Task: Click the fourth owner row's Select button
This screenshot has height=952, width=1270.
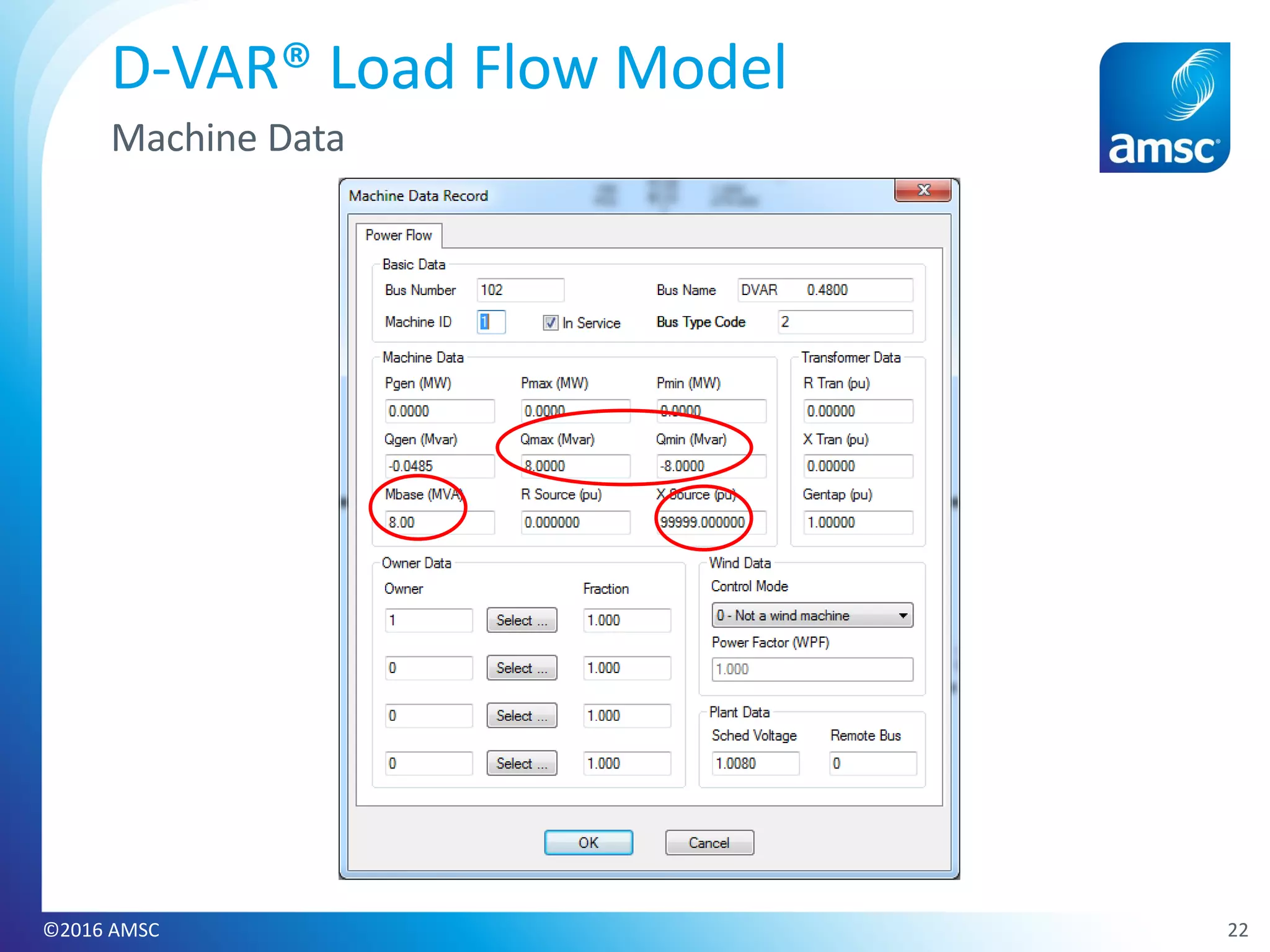Action: click(x=522, y=764)
